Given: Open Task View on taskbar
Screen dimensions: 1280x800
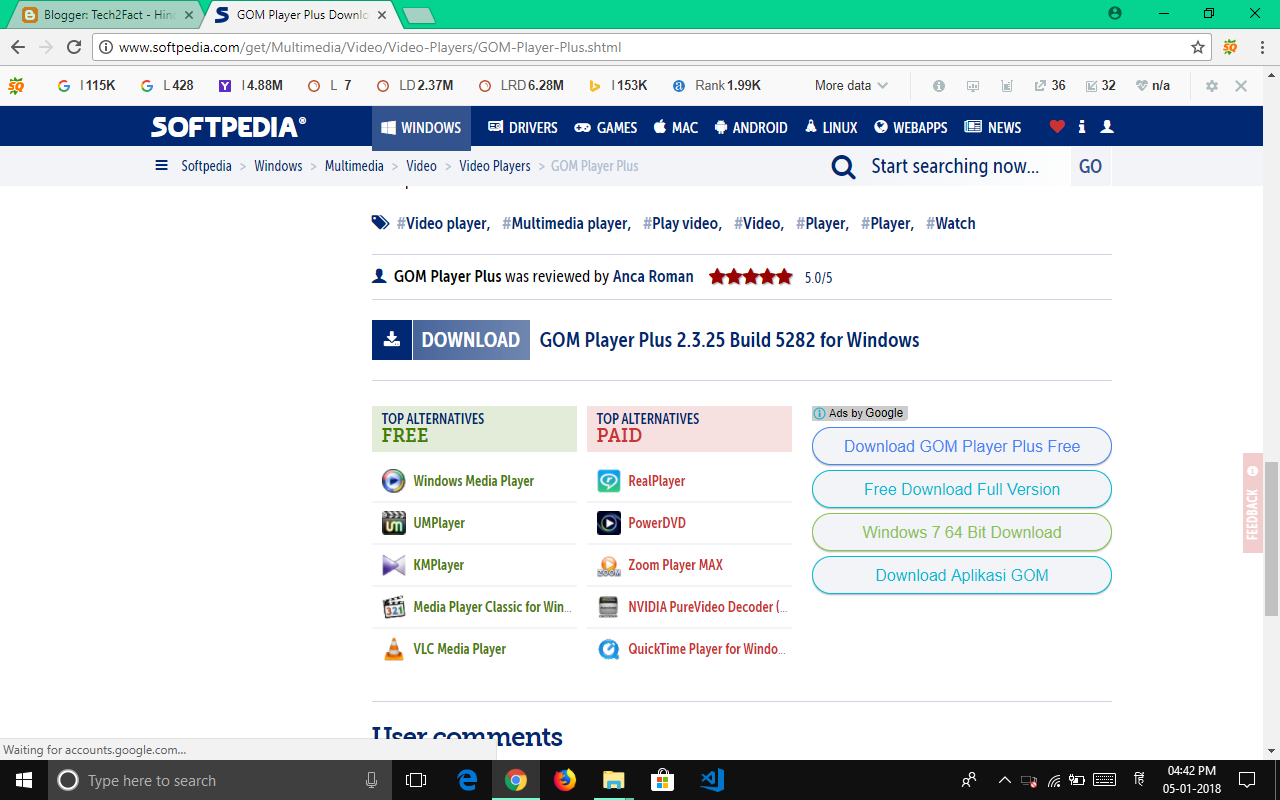Looking at the screenshot, I should (416, 780).
